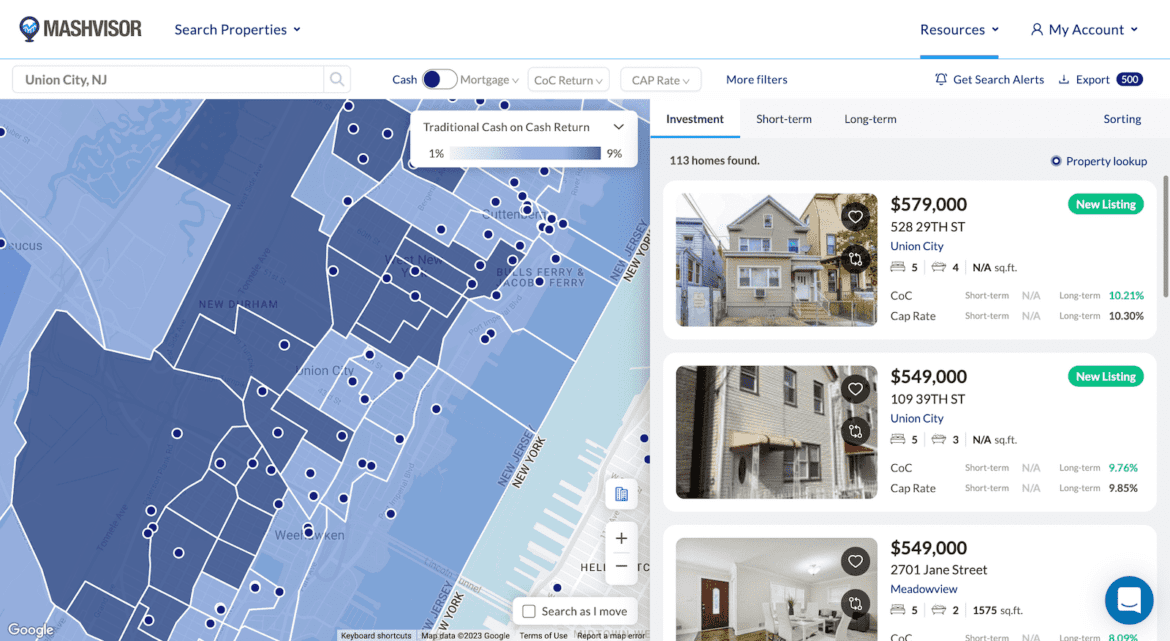Open the CAP Rate filter dropdown

660,79
